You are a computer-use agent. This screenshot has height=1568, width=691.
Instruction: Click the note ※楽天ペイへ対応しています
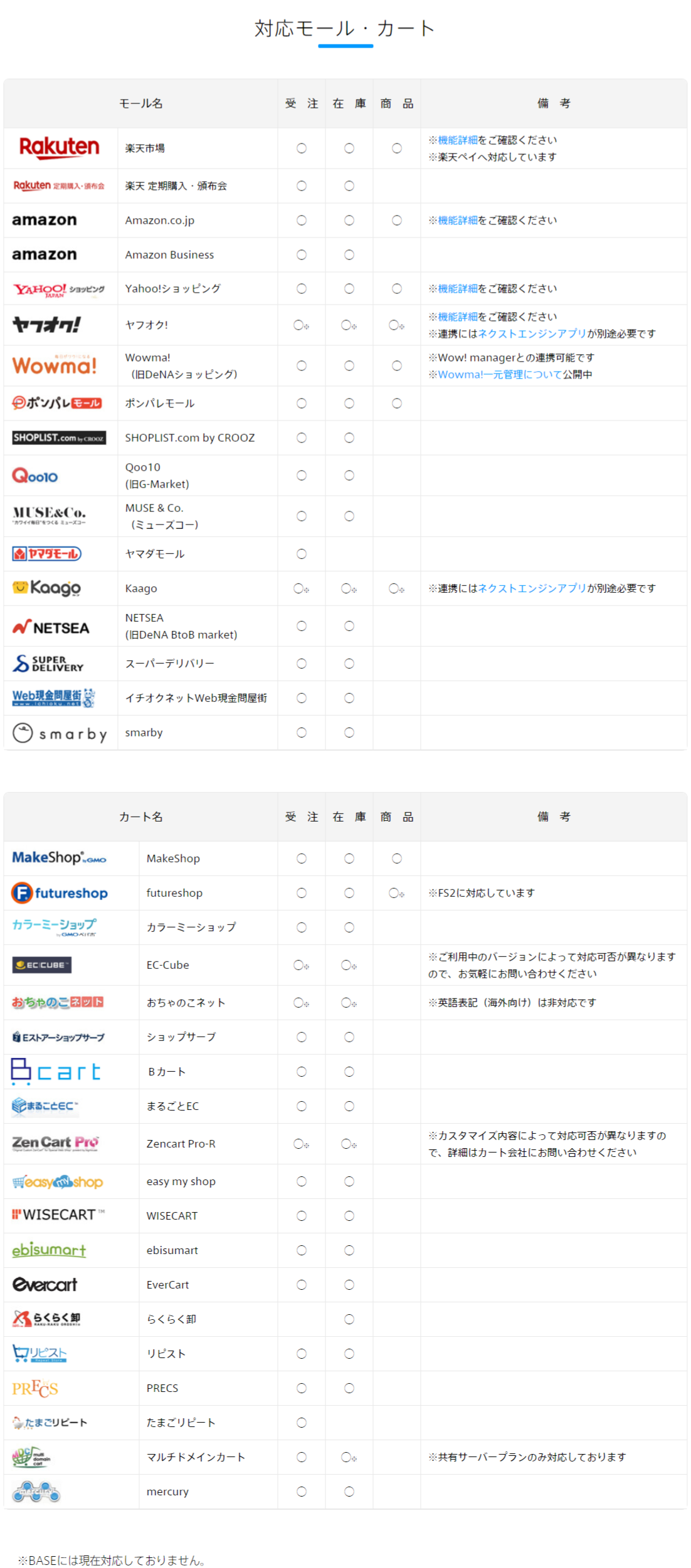(492, 157)
